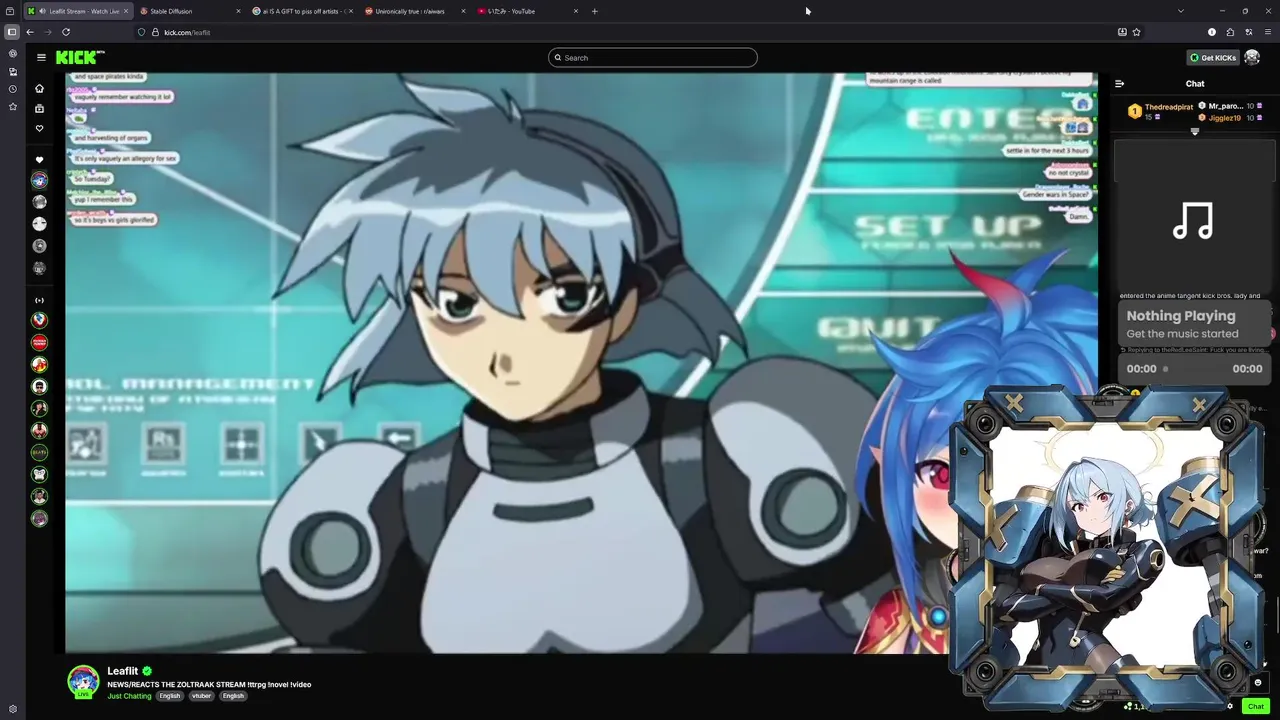
Task: Toggle the recommended channels expand arrows in sidebar
Action: (x=40, y=300)
